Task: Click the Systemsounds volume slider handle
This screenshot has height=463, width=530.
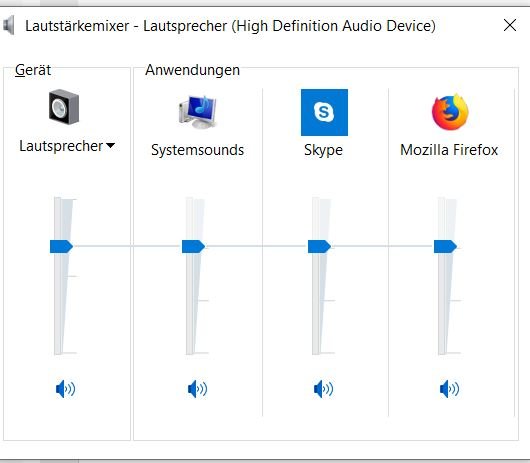Action: (193, 246)
